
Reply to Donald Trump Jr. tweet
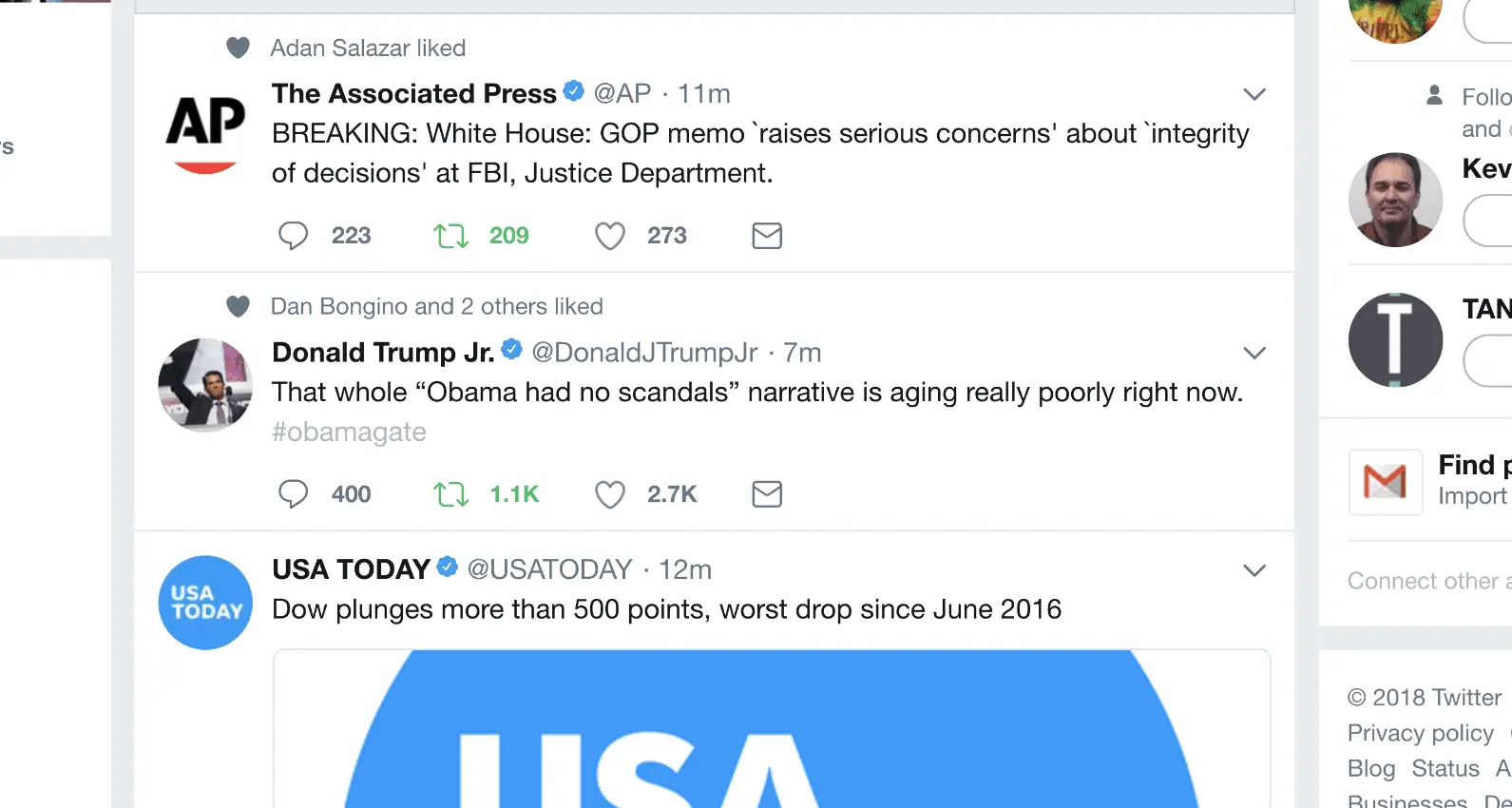(x=294, y=494)
